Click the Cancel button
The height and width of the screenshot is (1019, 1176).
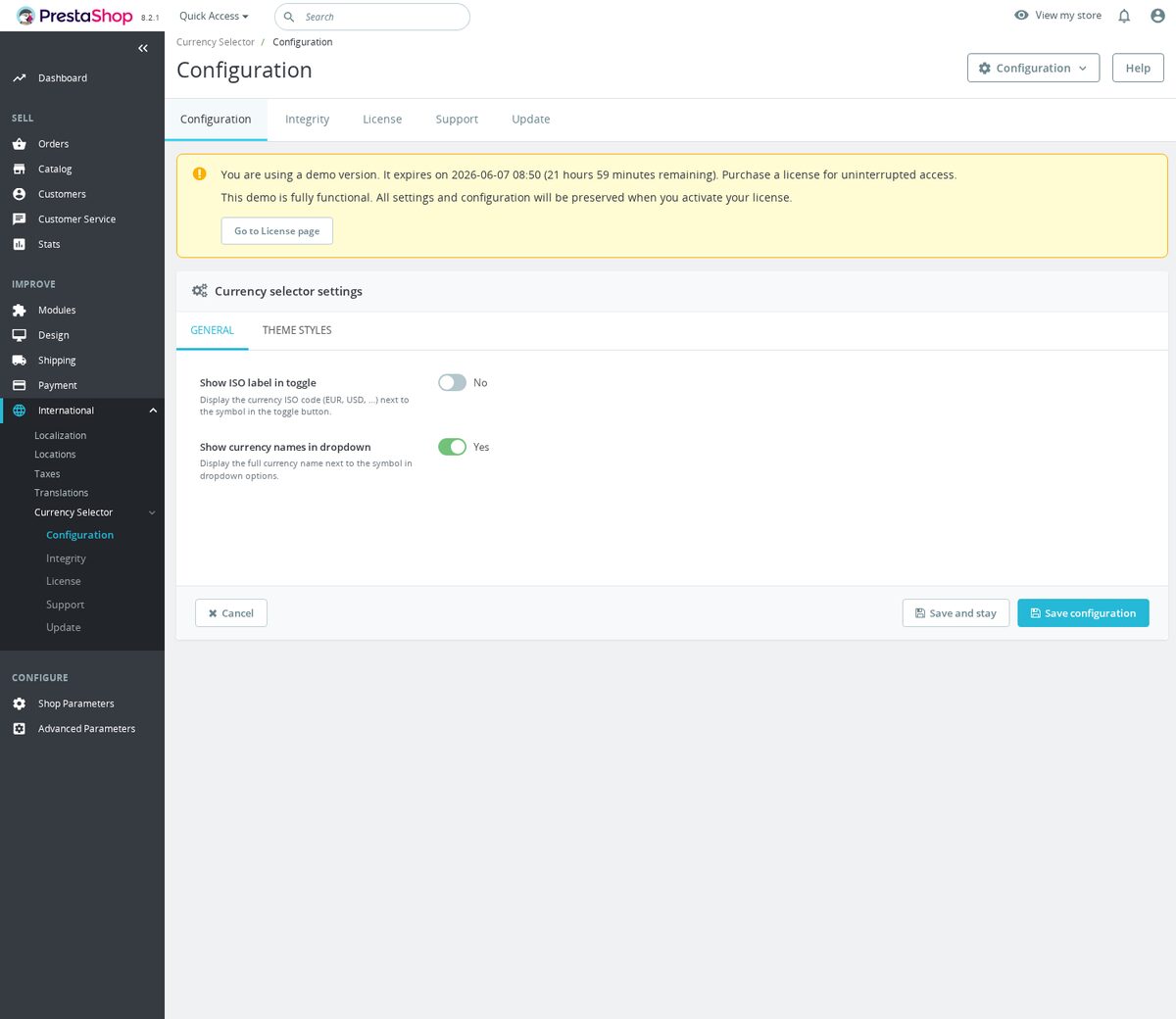(231, 613)
